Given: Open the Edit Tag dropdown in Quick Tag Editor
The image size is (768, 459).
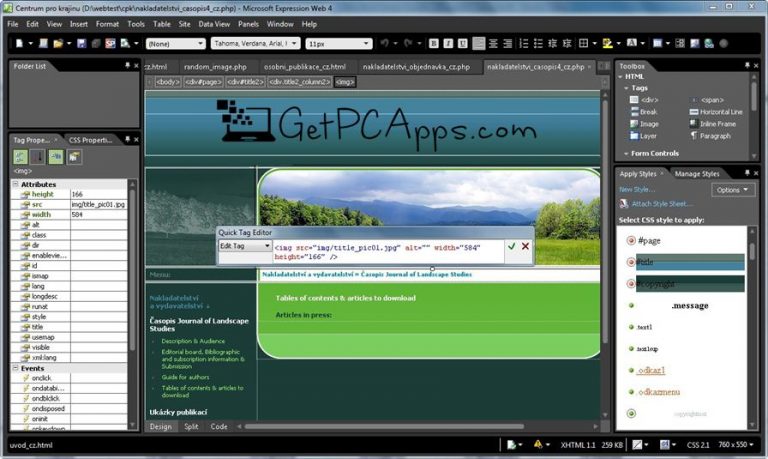Looking at the screenshot, I should (244, 246).
